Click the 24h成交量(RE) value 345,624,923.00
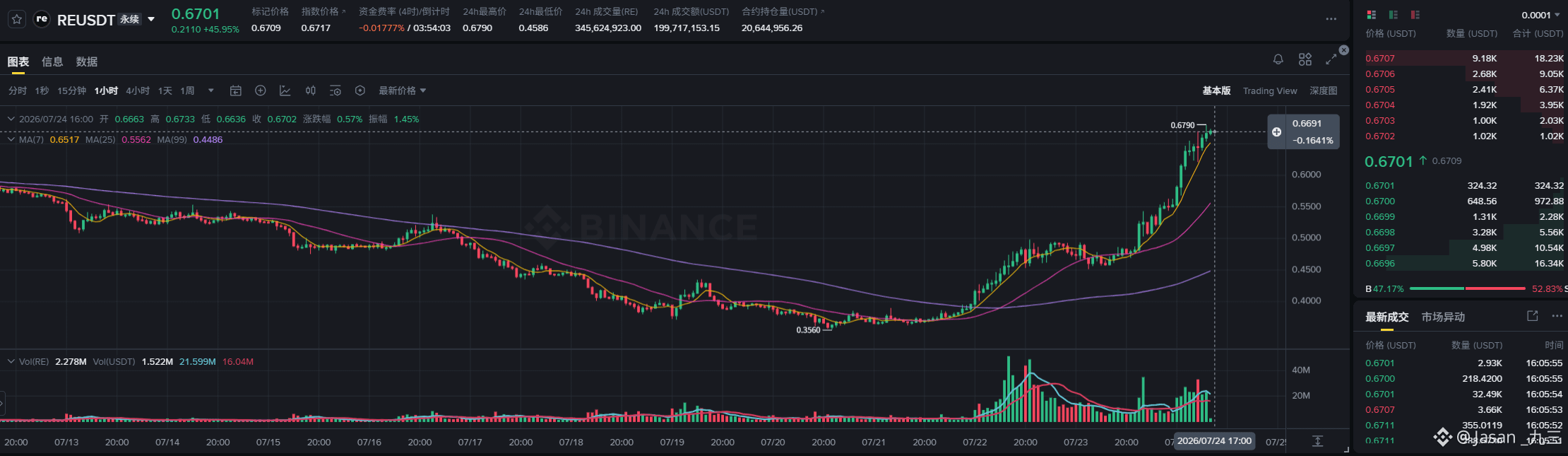Screen dimensions: 1568x456 click(607, 28)
